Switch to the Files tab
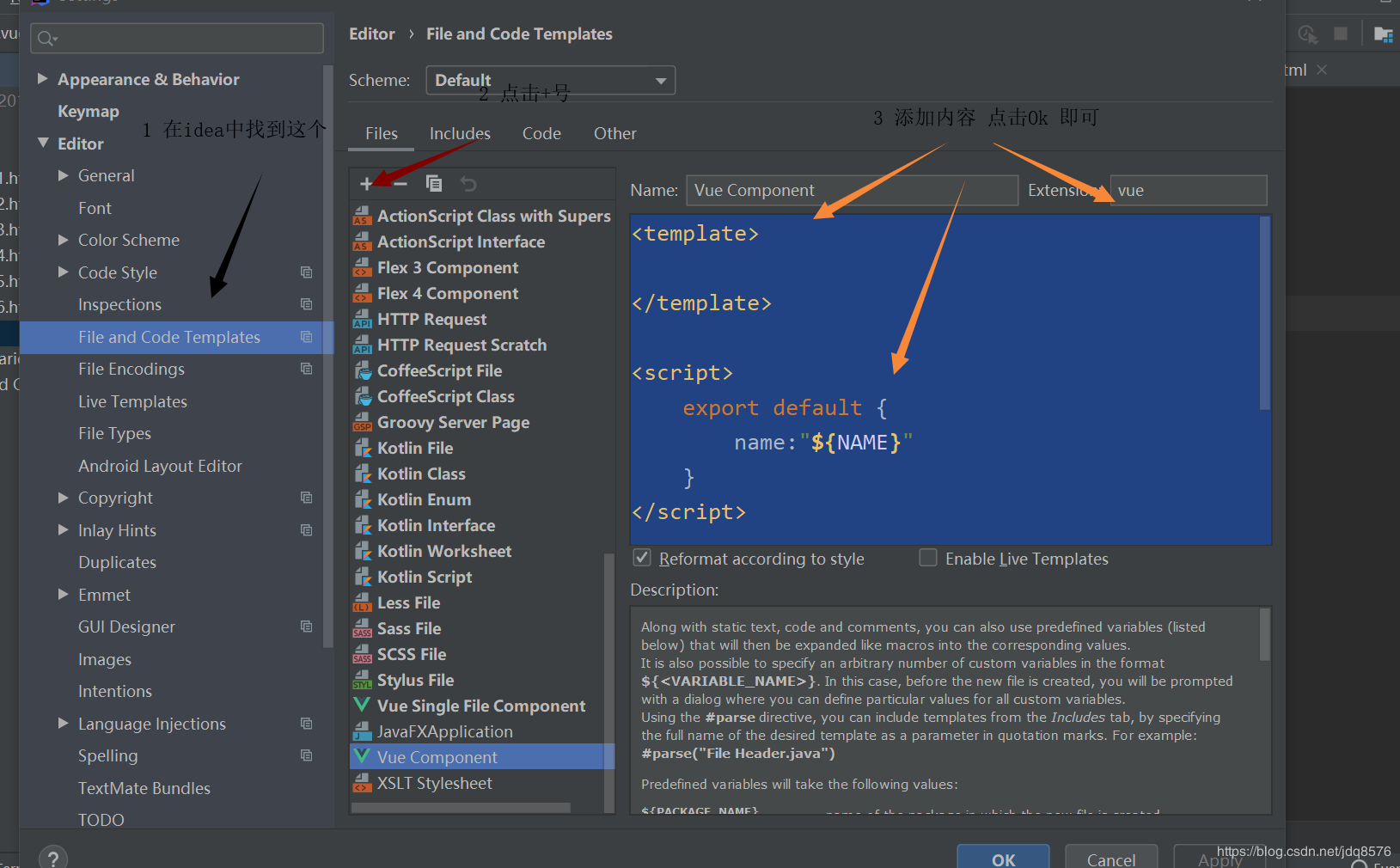Viewport: 1400px width, 868px height. tap(381, 133)
